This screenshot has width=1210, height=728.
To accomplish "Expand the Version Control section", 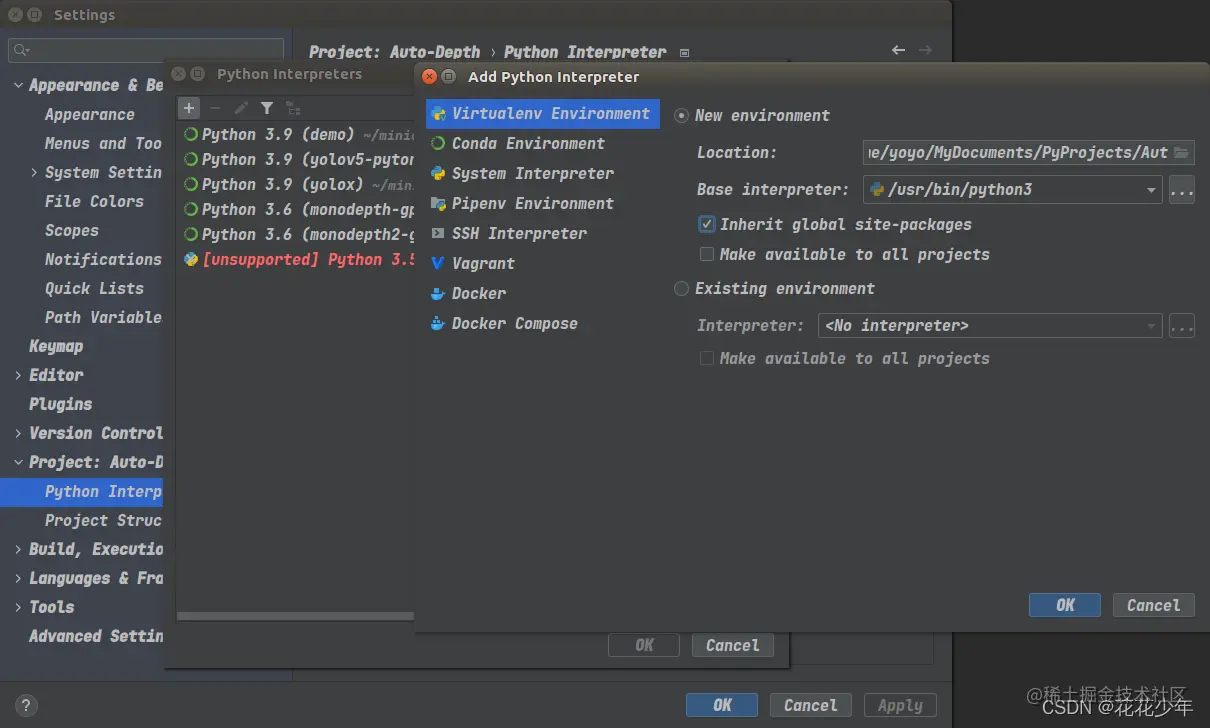I will (18, 433).
